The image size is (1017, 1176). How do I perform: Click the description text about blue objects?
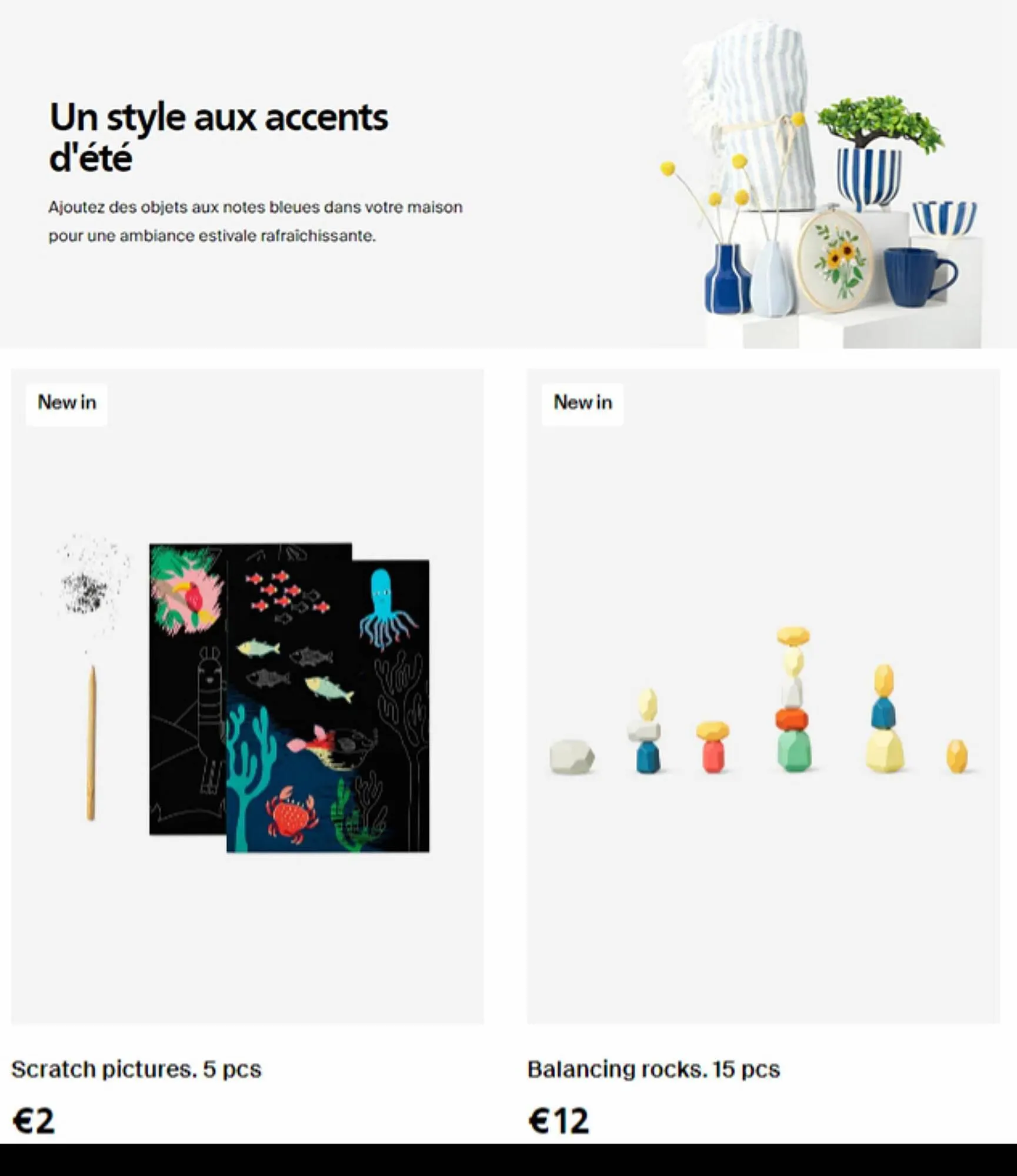[x=255, y=222]
